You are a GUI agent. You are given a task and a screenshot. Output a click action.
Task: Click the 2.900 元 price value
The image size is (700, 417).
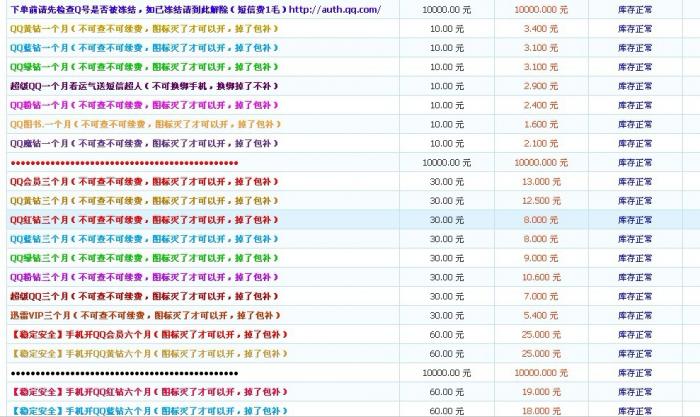tap(541, 86)
